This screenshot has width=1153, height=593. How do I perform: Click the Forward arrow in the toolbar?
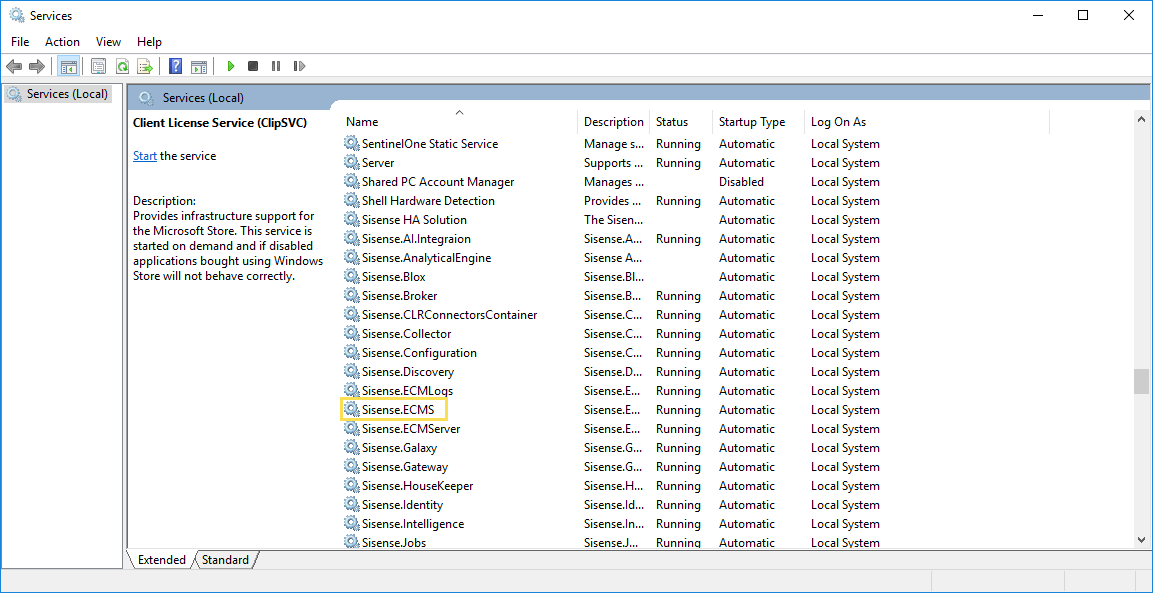coord(36,66)
